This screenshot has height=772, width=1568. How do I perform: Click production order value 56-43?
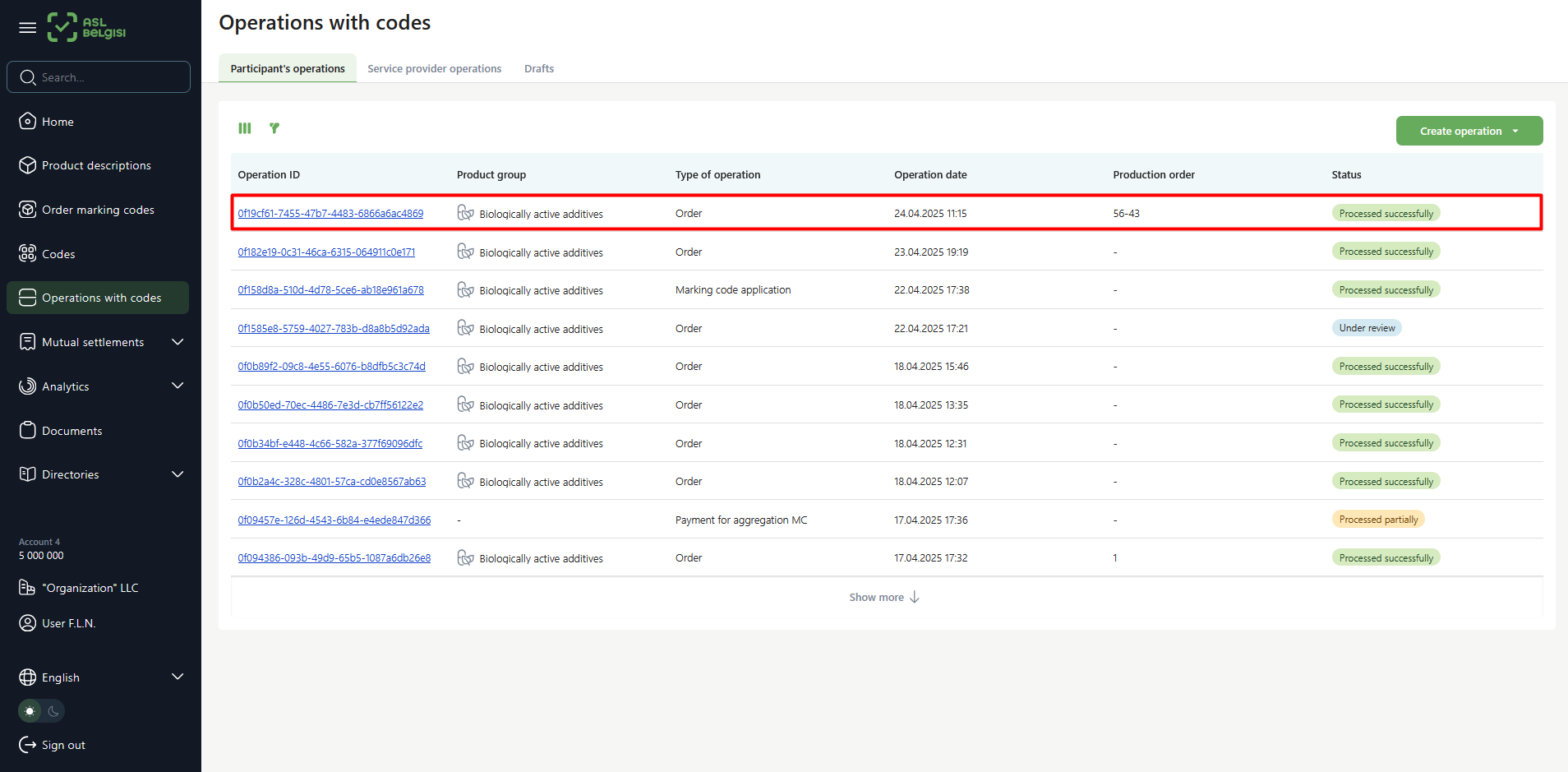click(1126, 213)
